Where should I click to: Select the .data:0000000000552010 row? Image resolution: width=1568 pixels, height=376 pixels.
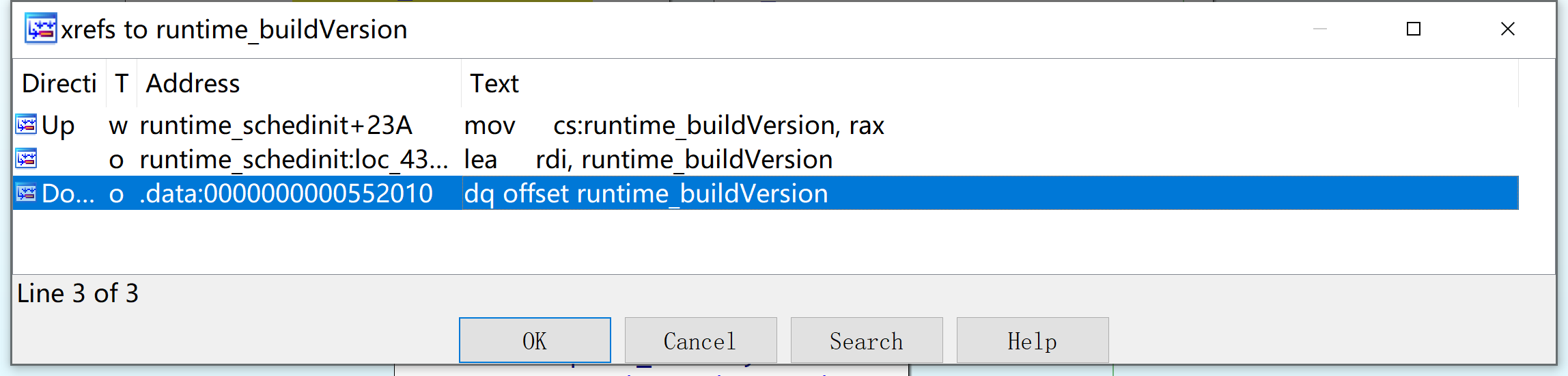[766, 193]
